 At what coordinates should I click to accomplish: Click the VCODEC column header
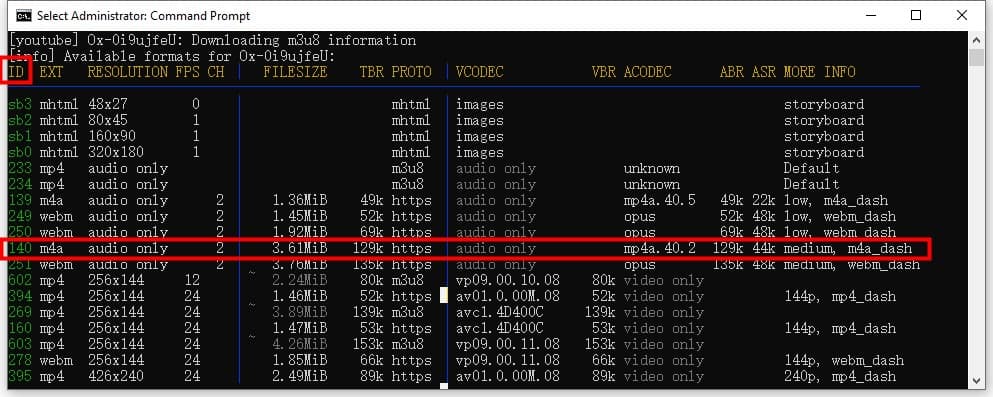(x=479, y=72)
